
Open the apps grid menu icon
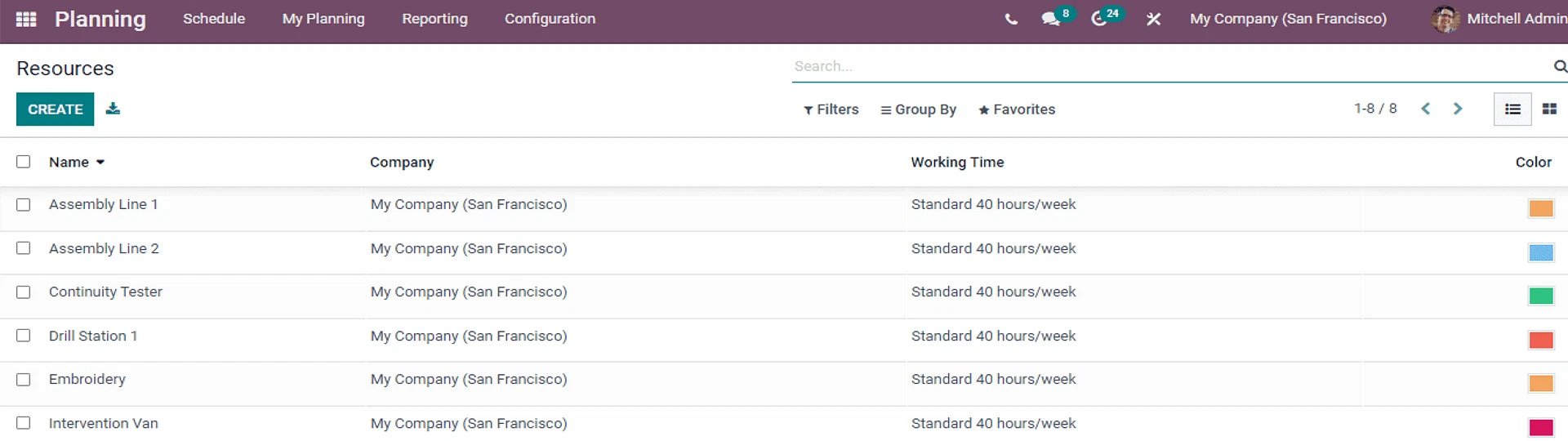[x=26, y=19]
